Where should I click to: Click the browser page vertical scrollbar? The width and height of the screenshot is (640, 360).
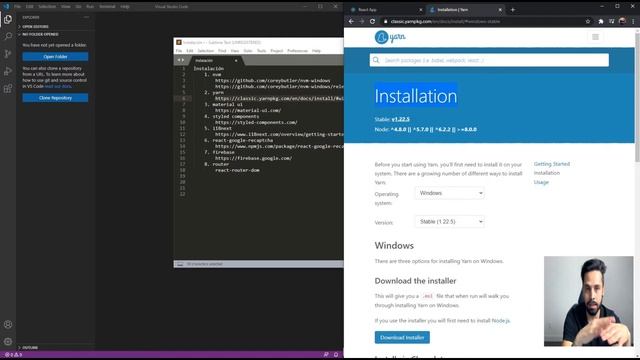(x=637, y=98)
